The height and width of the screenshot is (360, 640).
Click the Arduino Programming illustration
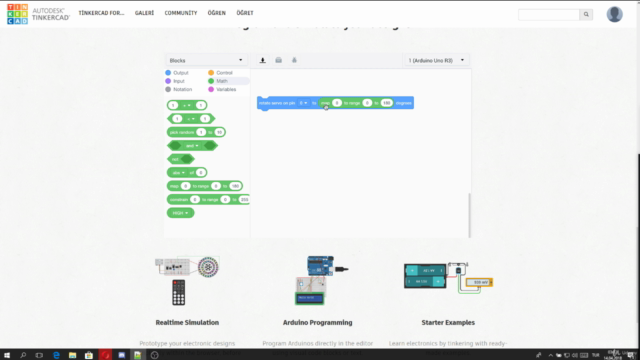321,280
